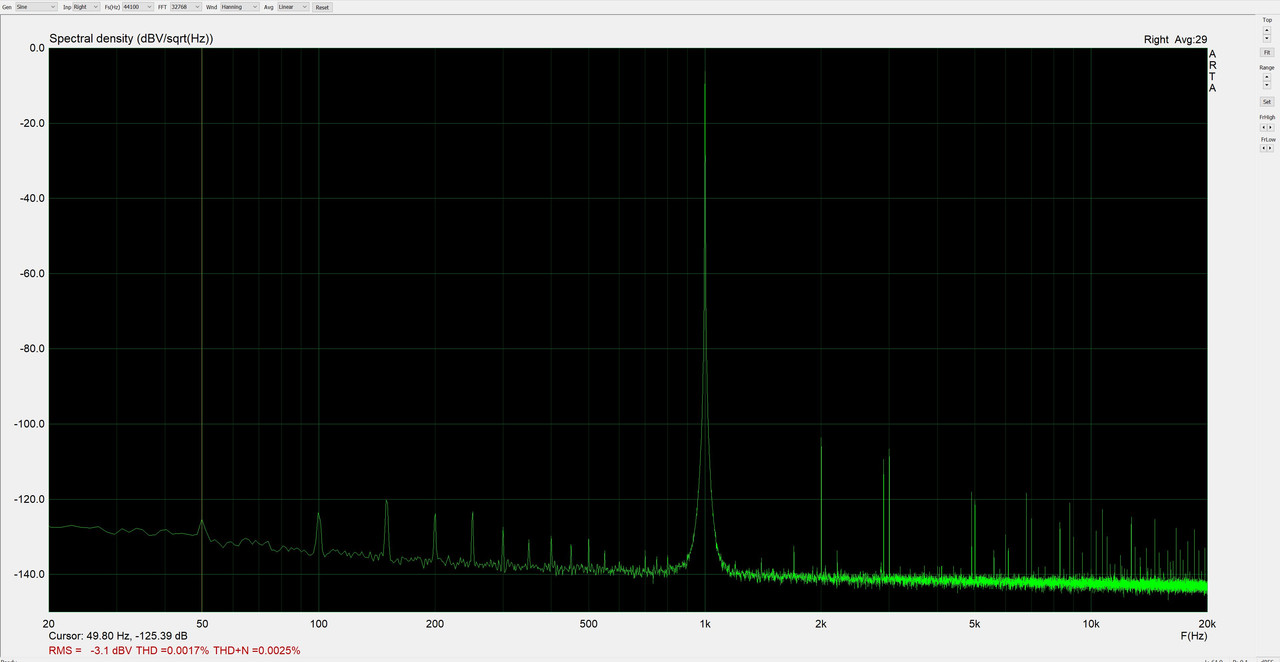Click the Reset button
The image size is (1280, 662).
tap(322, 7)
